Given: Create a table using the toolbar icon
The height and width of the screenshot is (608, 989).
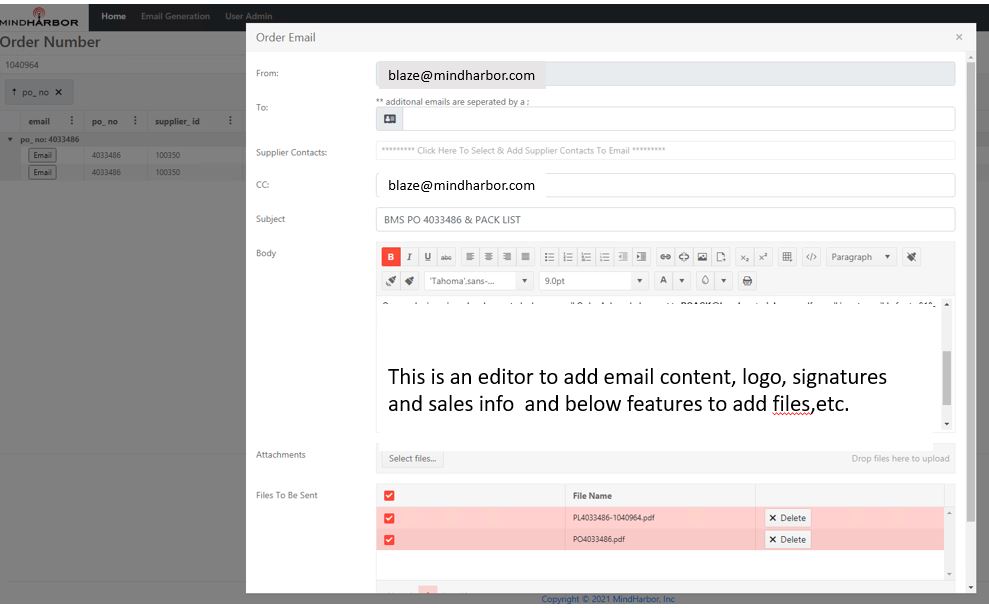Looking at the screenshot, I should [787, 257].
